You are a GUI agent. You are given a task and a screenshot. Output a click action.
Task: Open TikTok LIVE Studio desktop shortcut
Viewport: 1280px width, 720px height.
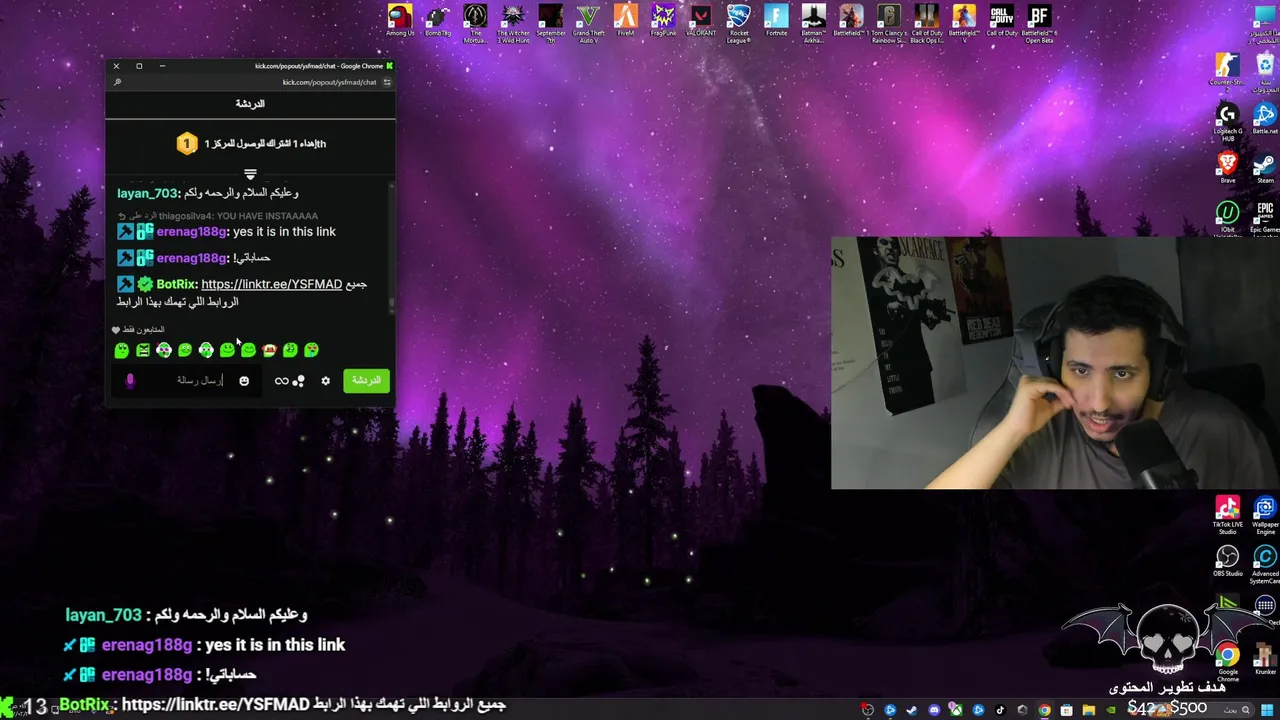coord(1227,515)
